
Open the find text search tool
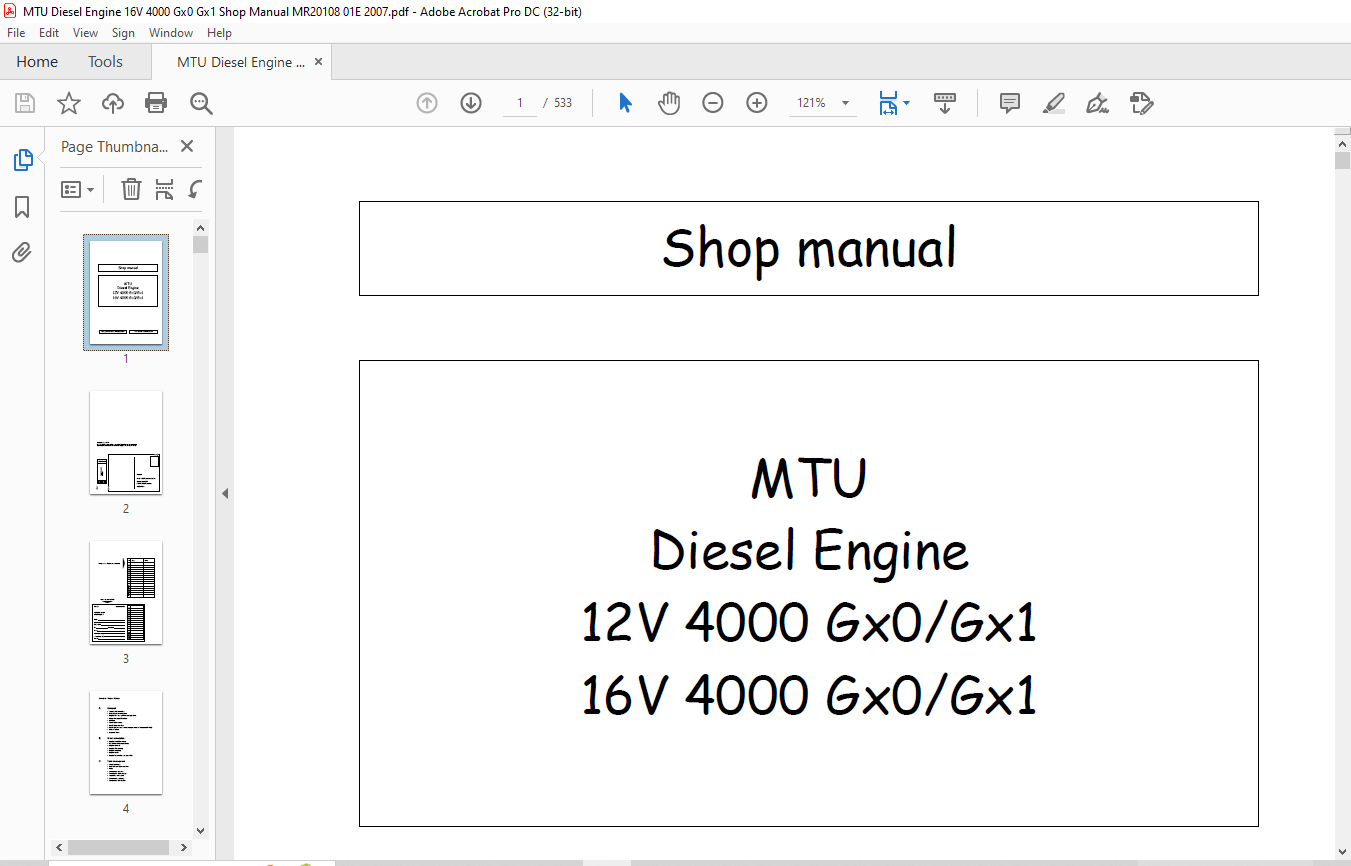pyautogui.click(x=201, y=103)
